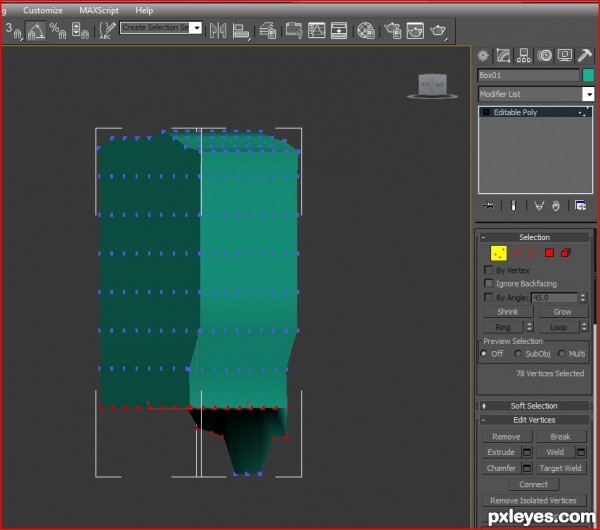
Task: Open the Curve Editor icon
Action: pos(316,31)
